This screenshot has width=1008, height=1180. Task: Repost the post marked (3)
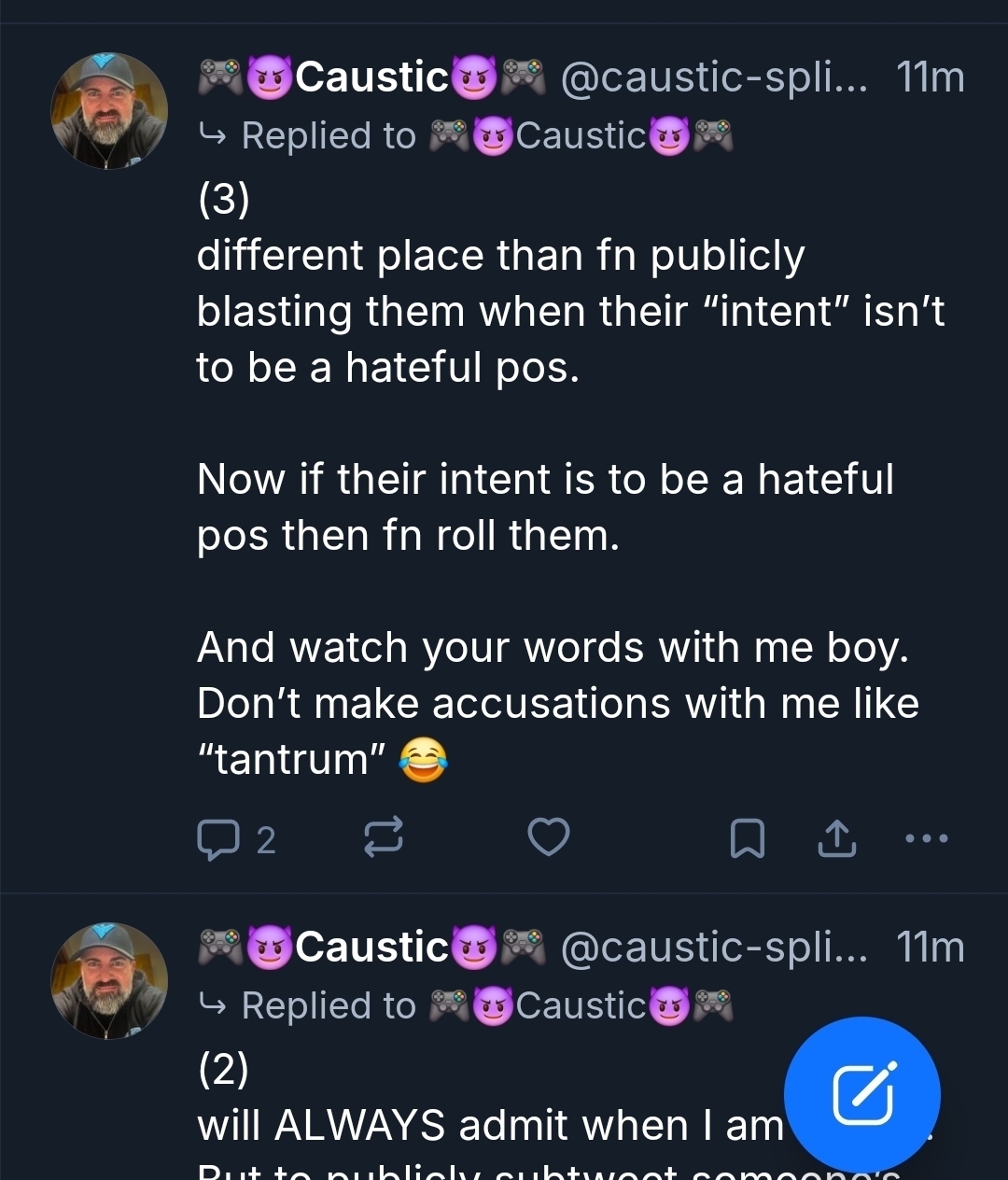point(383,836)
